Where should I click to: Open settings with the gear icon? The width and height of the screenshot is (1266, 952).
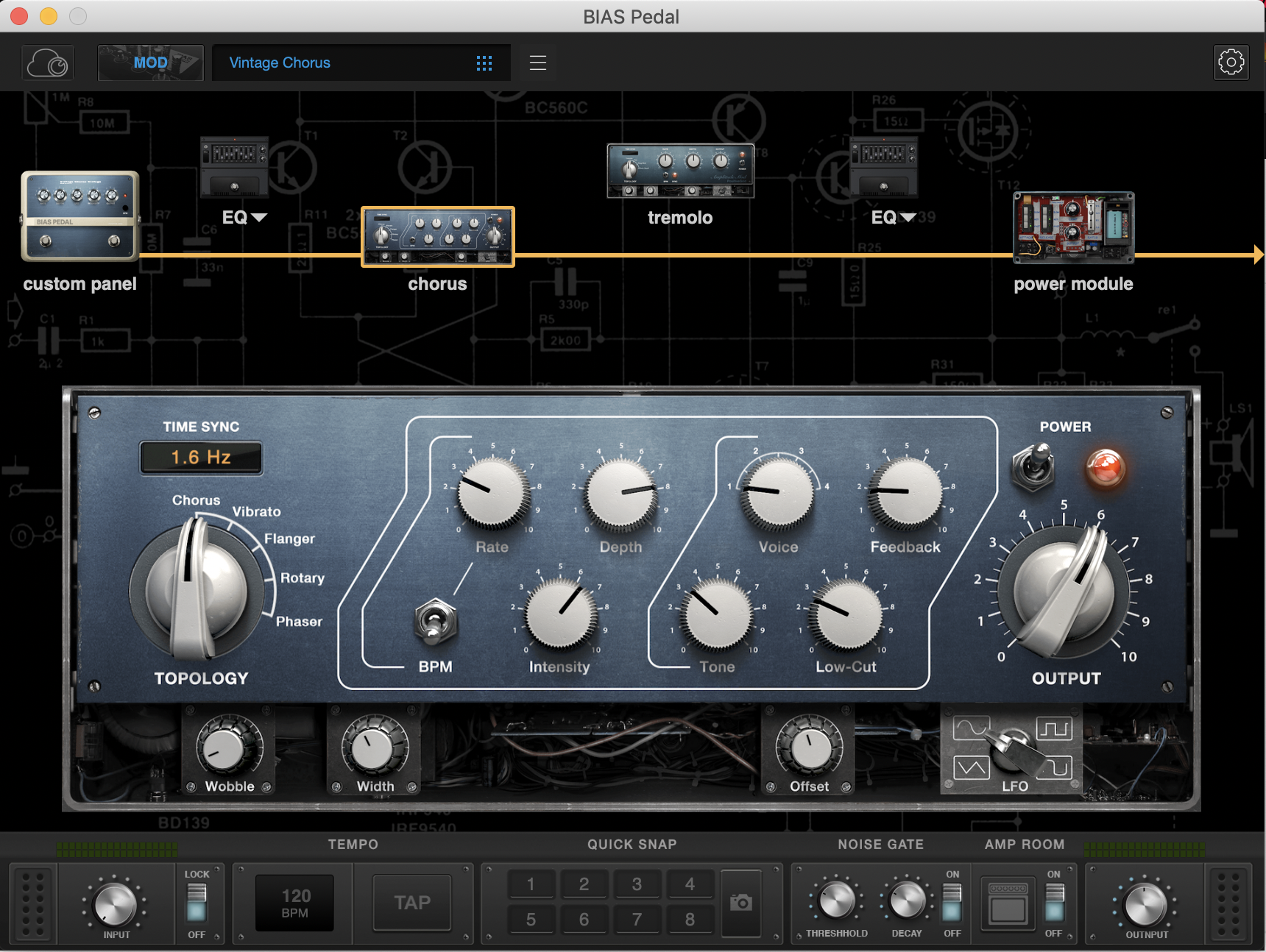click(x=1231, y=63)
